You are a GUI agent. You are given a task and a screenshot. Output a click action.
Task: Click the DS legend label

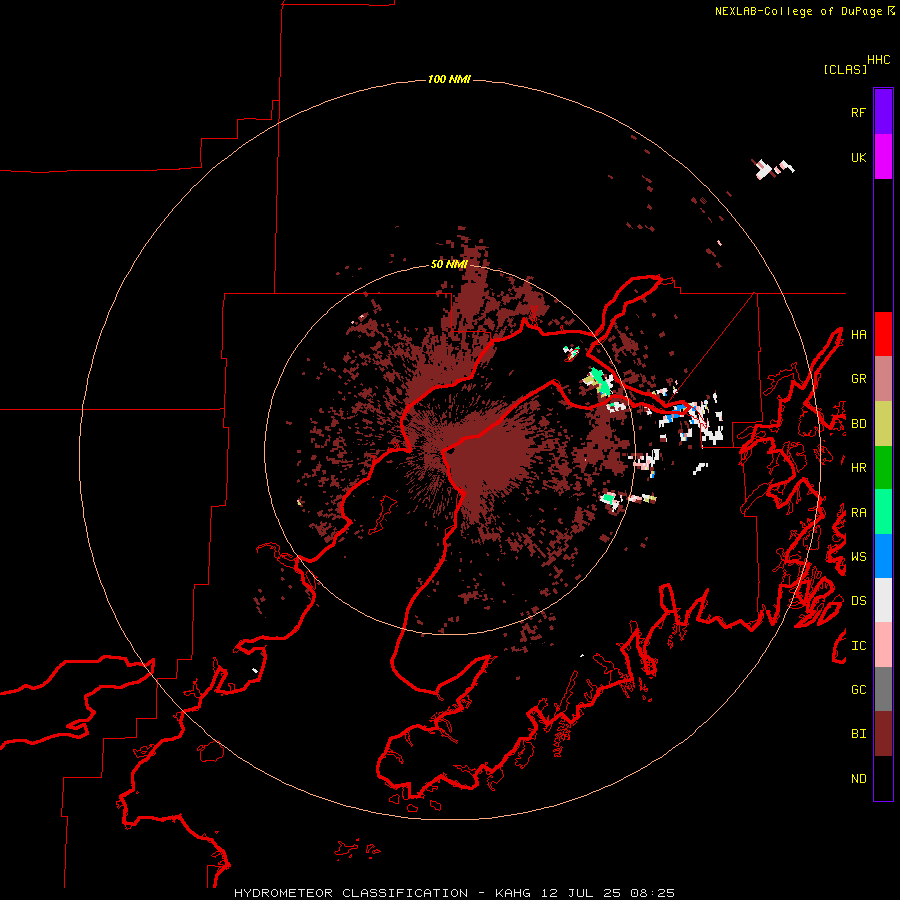coord(858,601)
